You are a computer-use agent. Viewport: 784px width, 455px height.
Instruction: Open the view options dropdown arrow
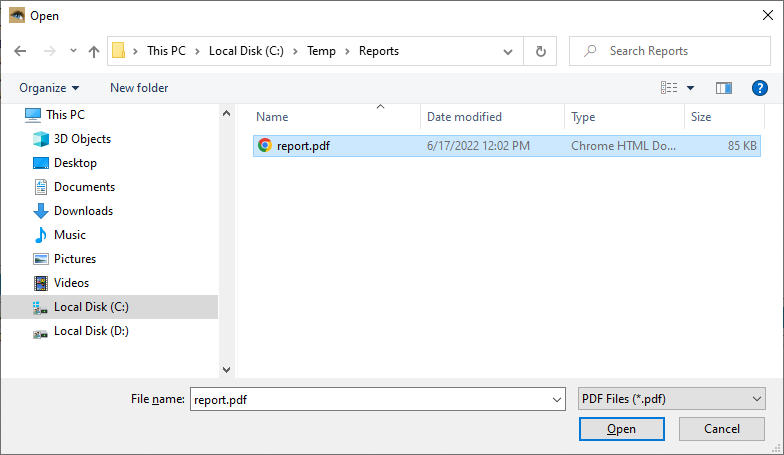[x=690, y=88]
